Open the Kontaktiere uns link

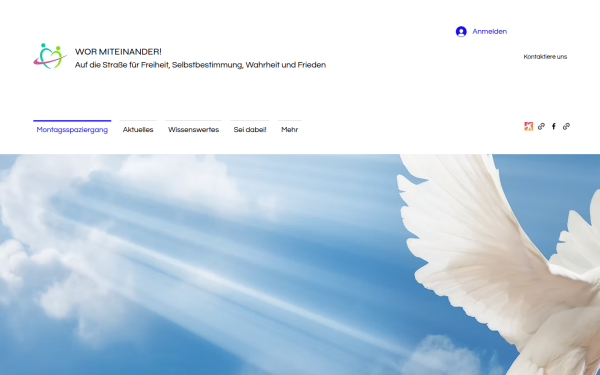coord(545,57)
